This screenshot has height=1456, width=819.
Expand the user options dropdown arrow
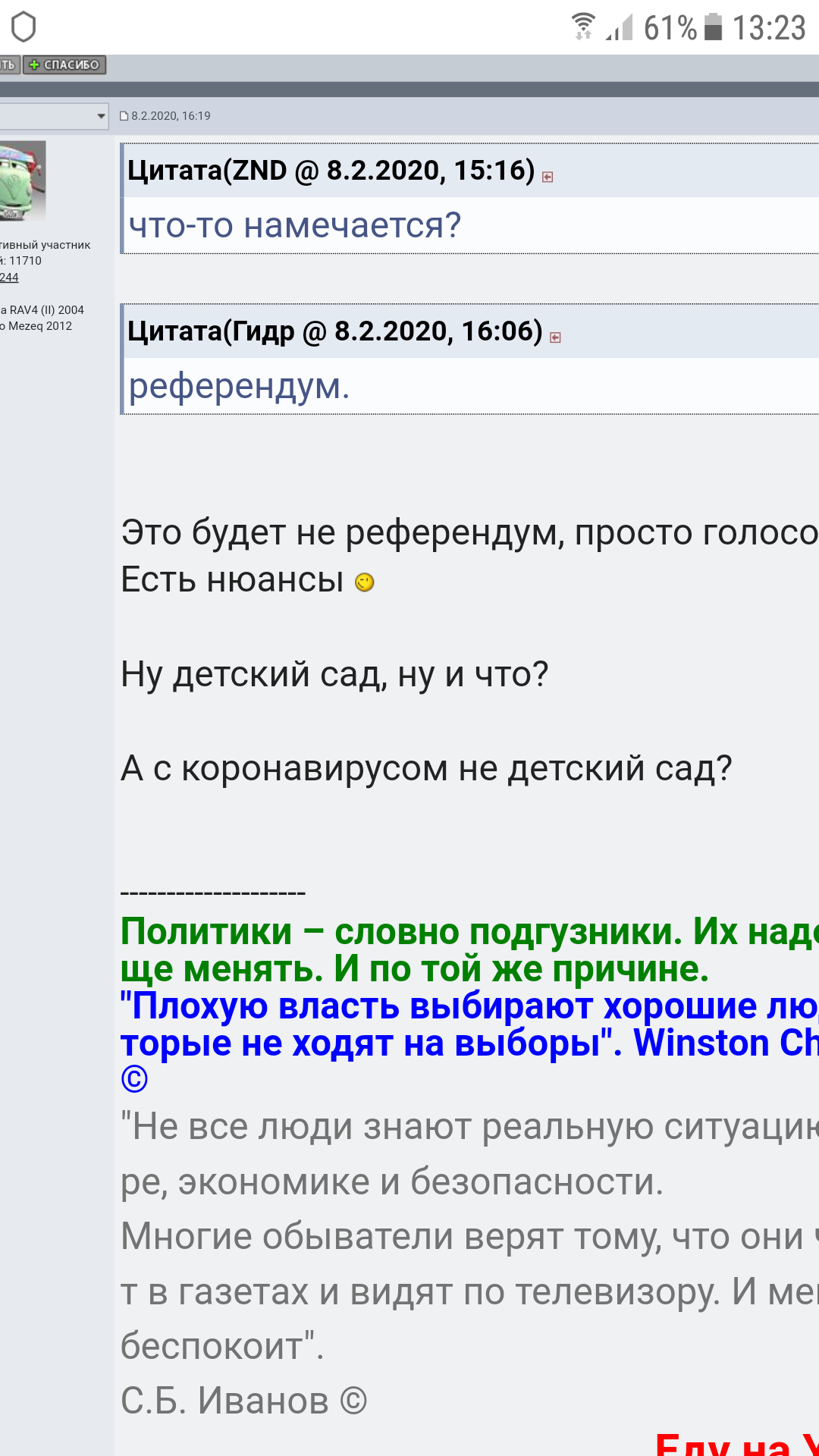point(101,116)
